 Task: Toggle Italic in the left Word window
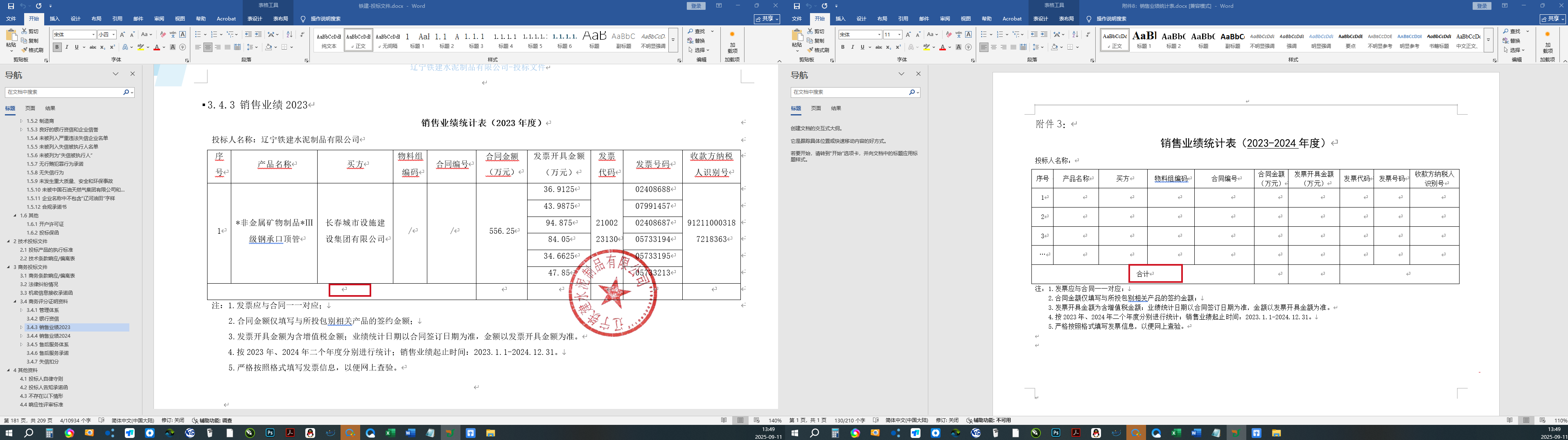[x=66, y=47]
